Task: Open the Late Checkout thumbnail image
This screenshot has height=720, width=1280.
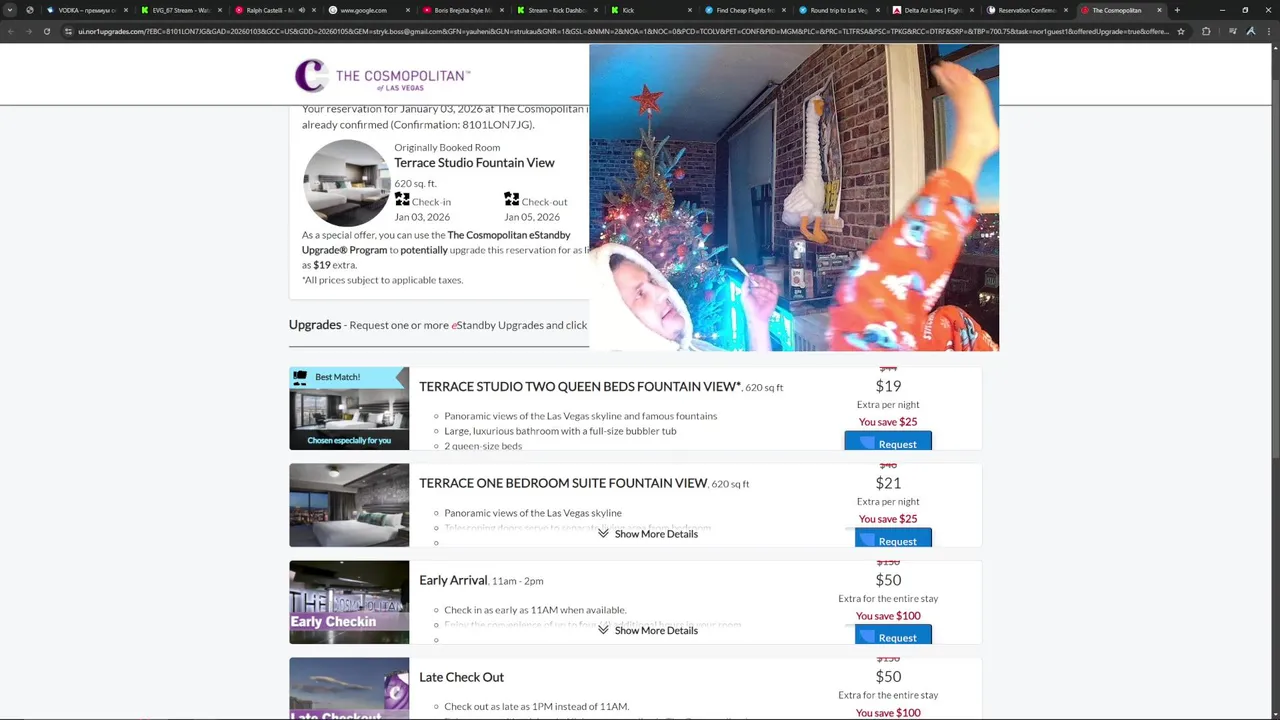Action: [349, 688]
